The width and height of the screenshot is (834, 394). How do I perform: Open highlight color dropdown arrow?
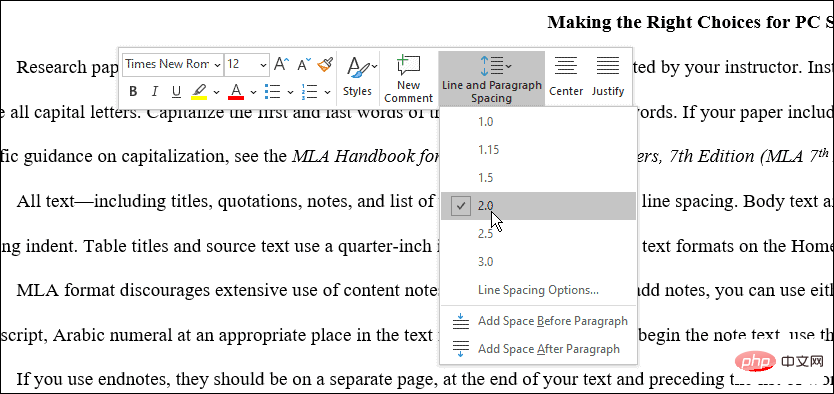(x=216, y=93)
